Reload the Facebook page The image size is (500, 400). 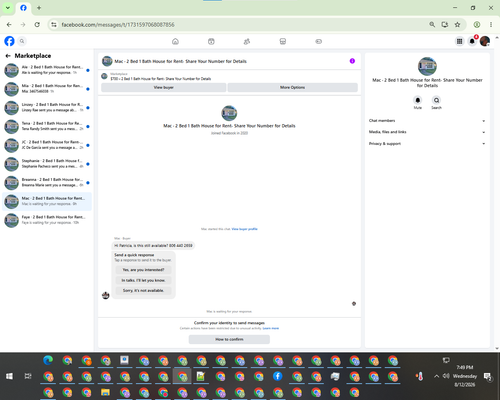click(37, 25)
